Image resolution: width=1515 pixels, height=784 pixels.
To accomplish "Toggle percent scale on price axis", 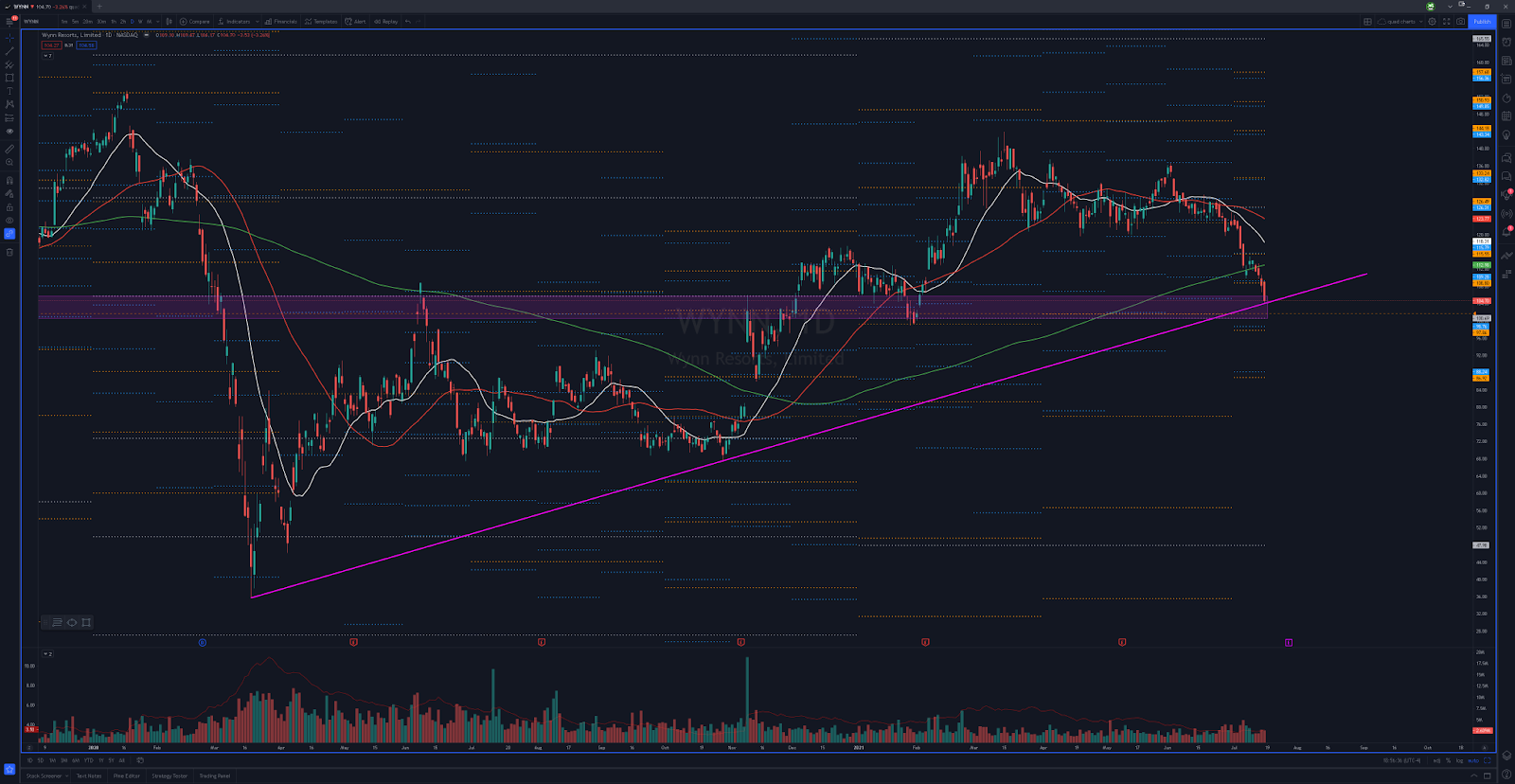I will click(1448, 760).
